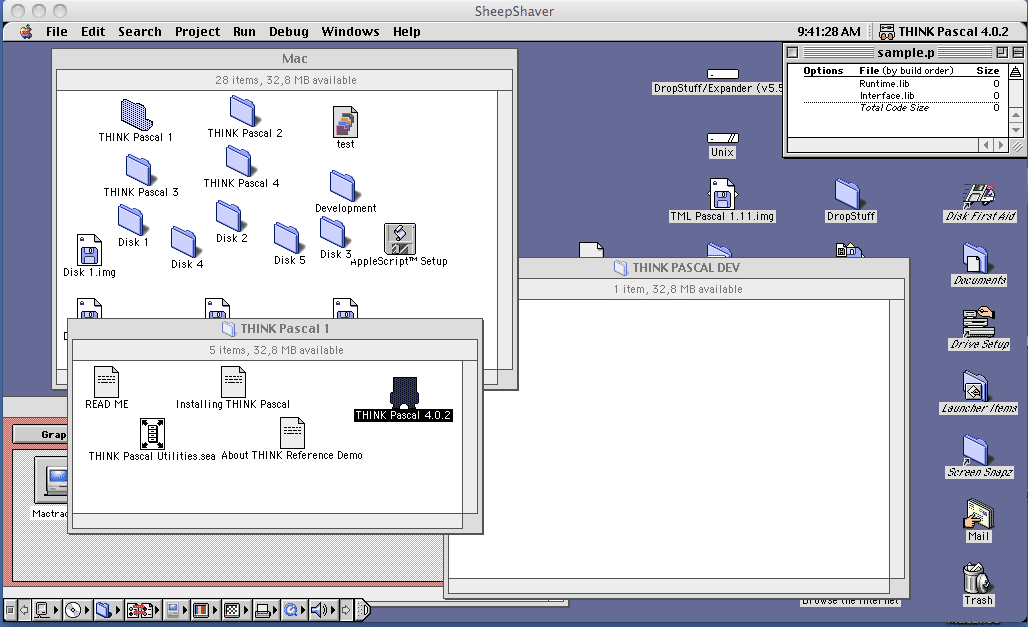Image resolution: width=1028 pixels, height=627 pixels.
Task: Open the Help menu
Action: [406, 31]
